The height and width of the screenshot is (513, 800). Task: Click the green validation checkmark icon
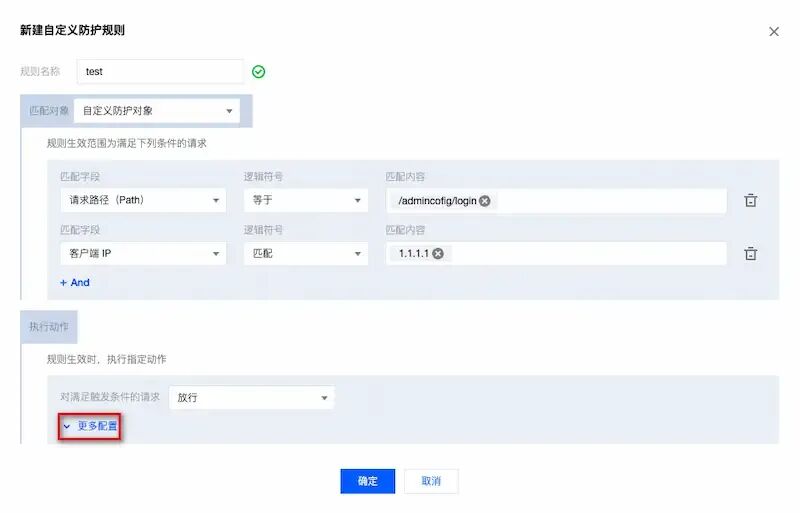click(x=259, y=72)
